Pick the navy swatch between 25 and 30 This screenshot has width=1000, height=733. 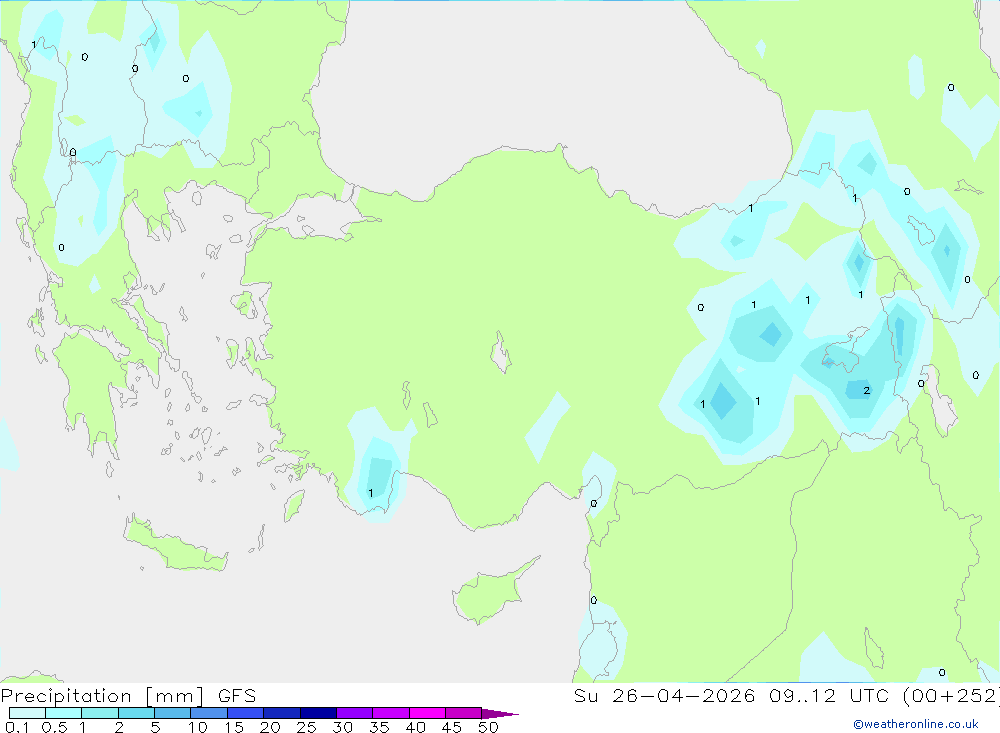318,713
